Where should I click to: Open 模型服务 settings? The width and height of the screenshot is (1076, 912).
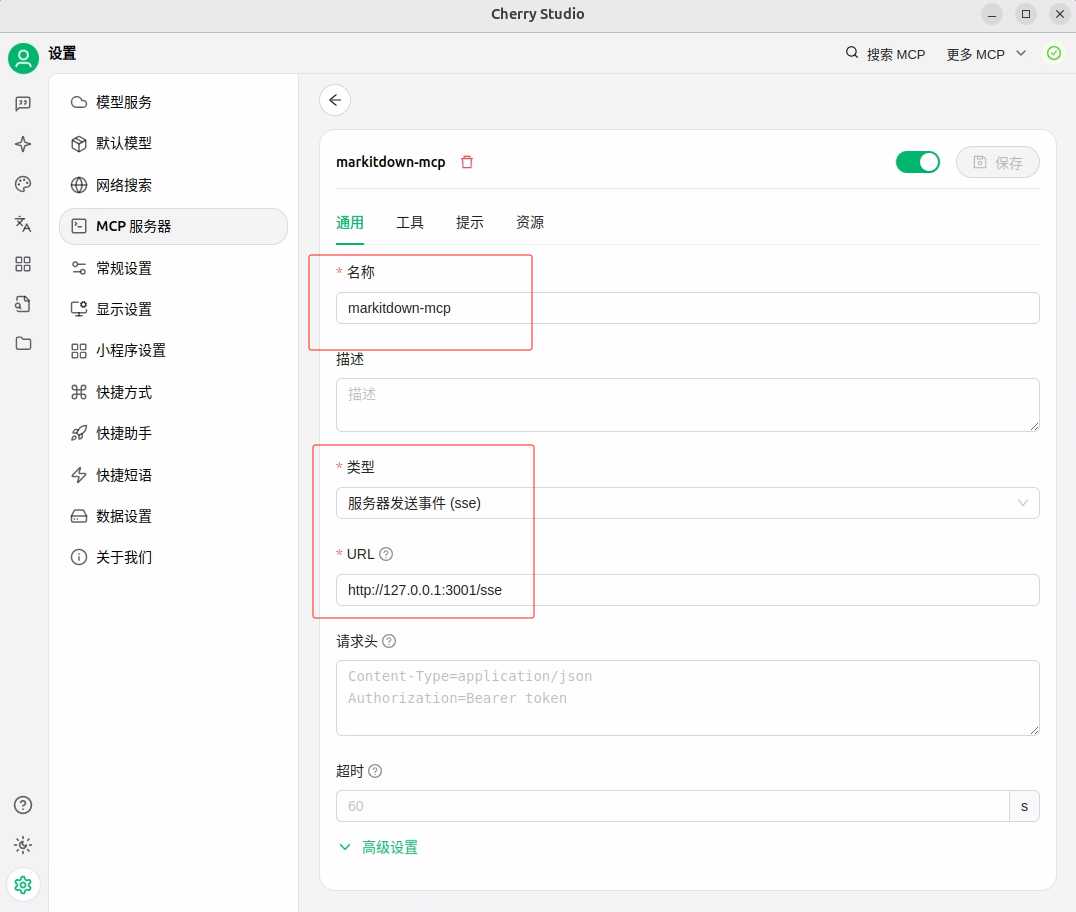(x=174, y=102)
